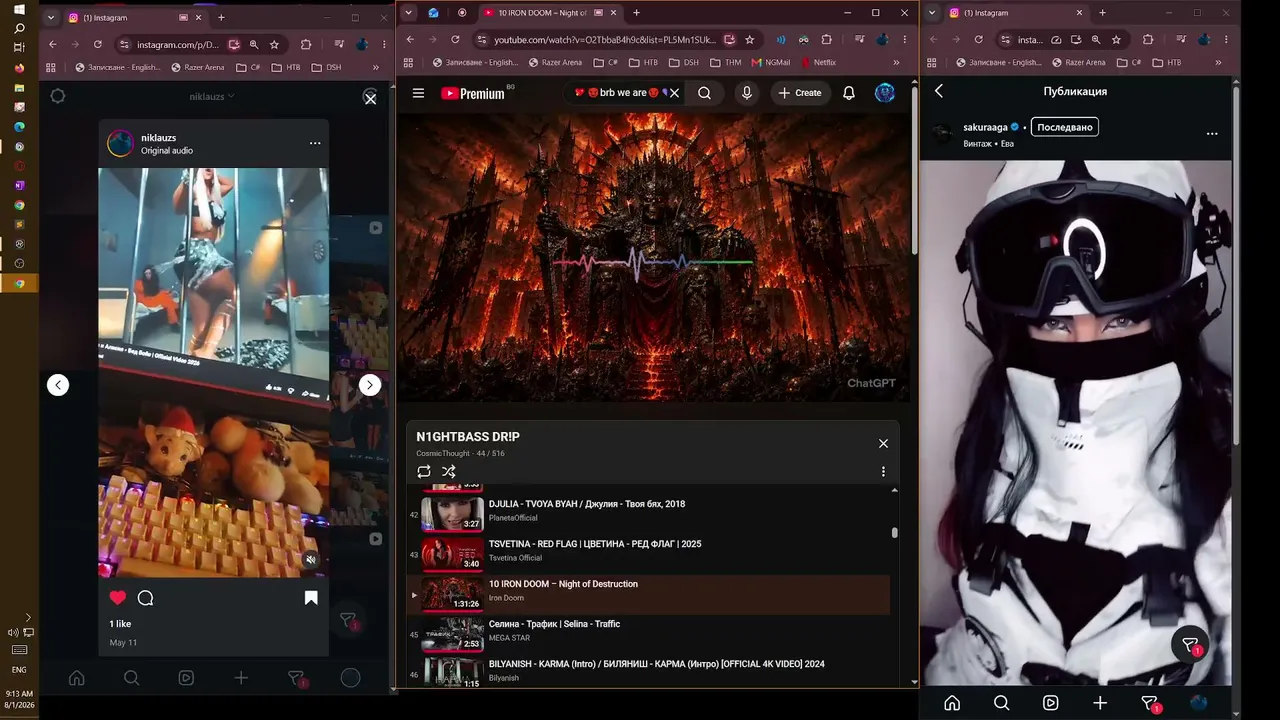
Task: Open the three-dot options on sakuraaga post
Action: point(1212,133)
